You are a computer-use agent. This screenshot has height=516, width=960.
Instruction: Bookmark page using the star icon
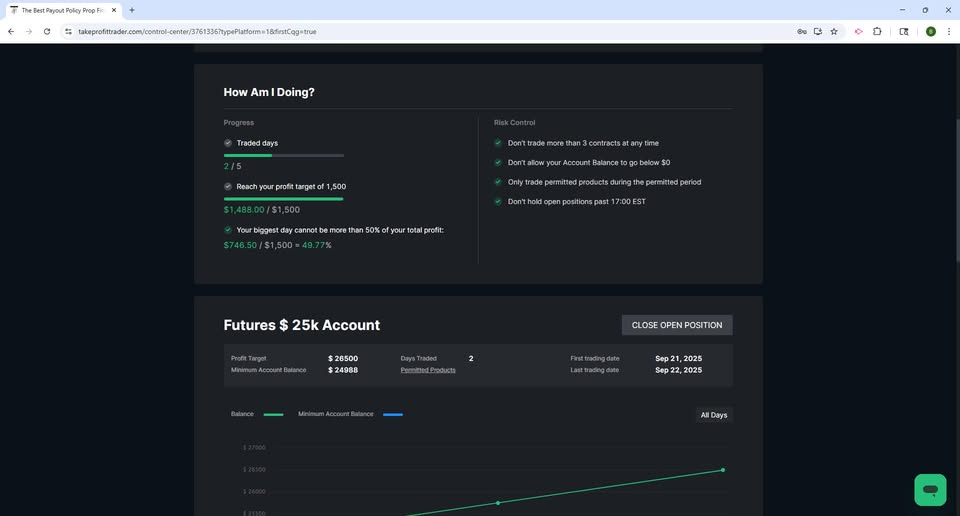tap(834, 31)
